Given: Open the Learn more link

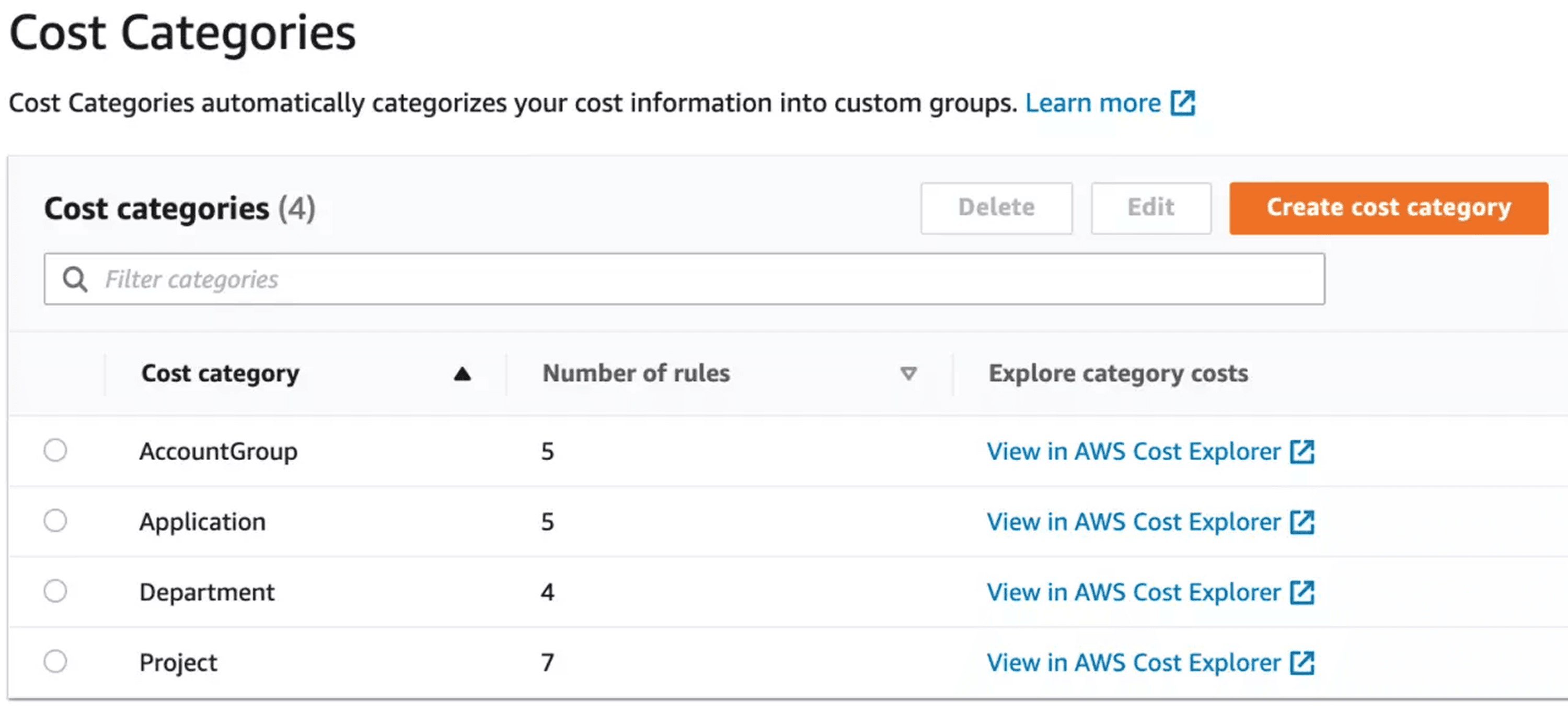Looking at the screenshot, I should 1092,103.
